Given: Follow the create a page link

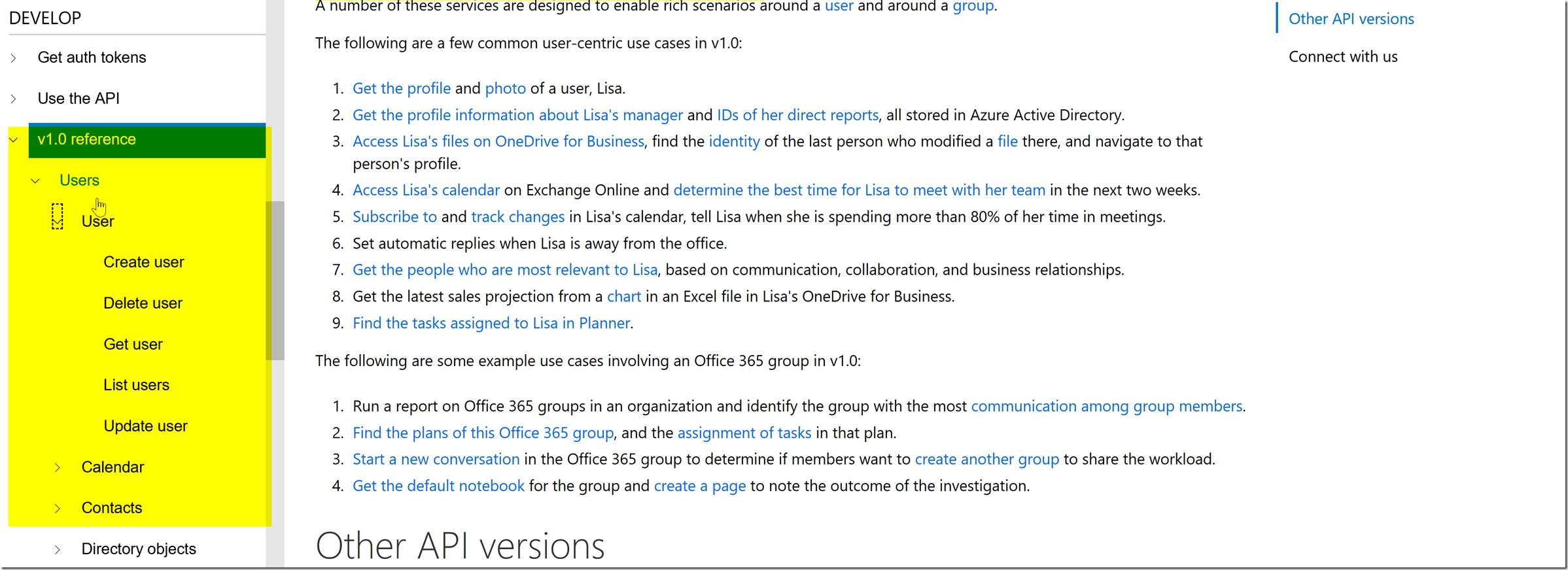Looking at the screenshot, I should coord(700,486).
